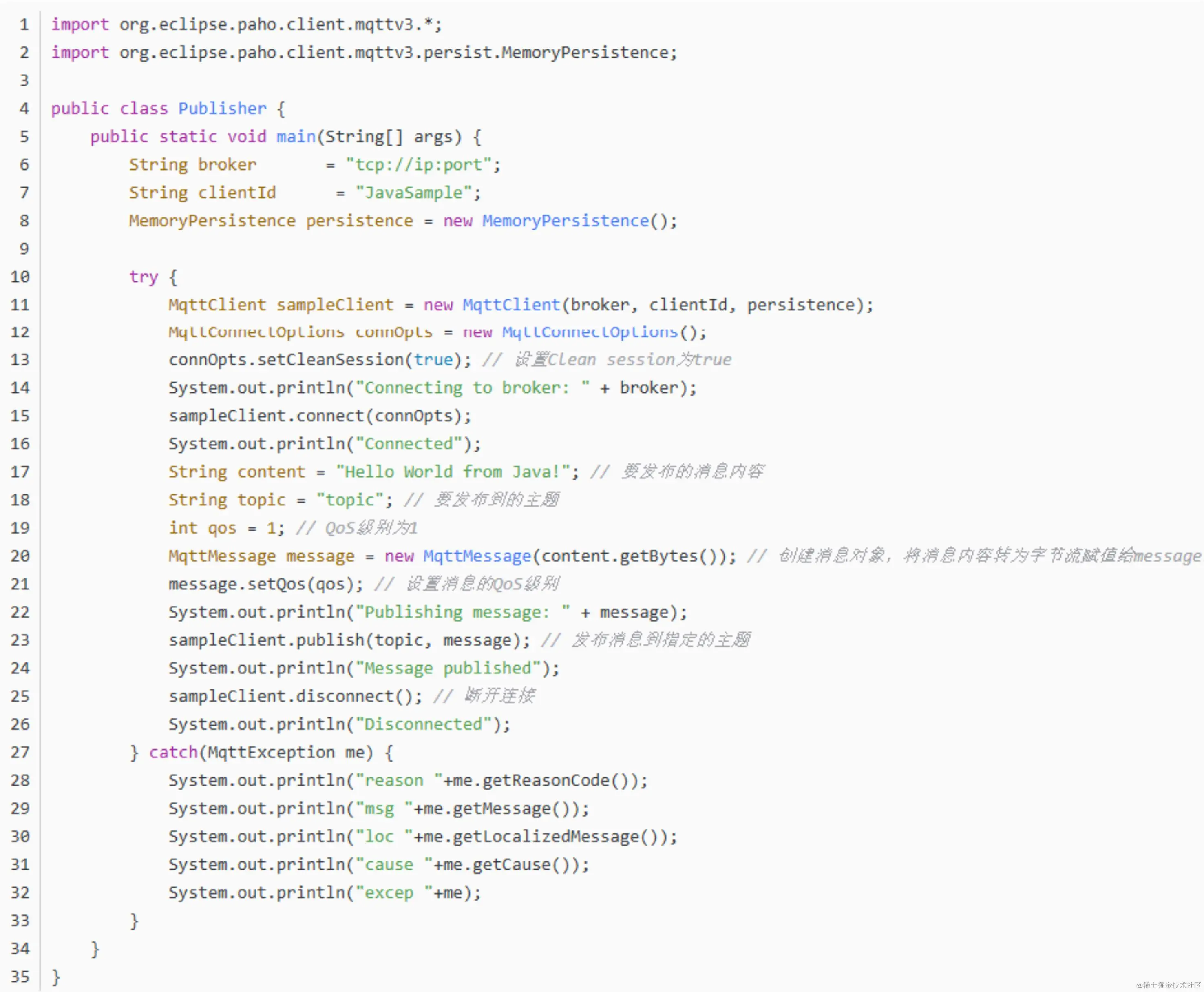
Task: Click setCleanSession call on line 13
Action: click(330, 360)
